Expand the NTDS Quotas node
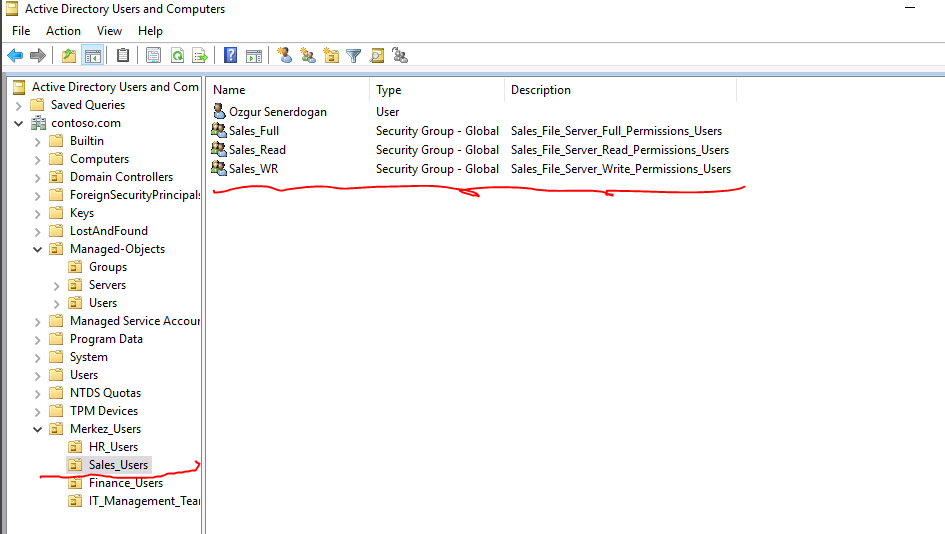The height and width of the screenshot is (534, 945). click(x=37, y=394)
